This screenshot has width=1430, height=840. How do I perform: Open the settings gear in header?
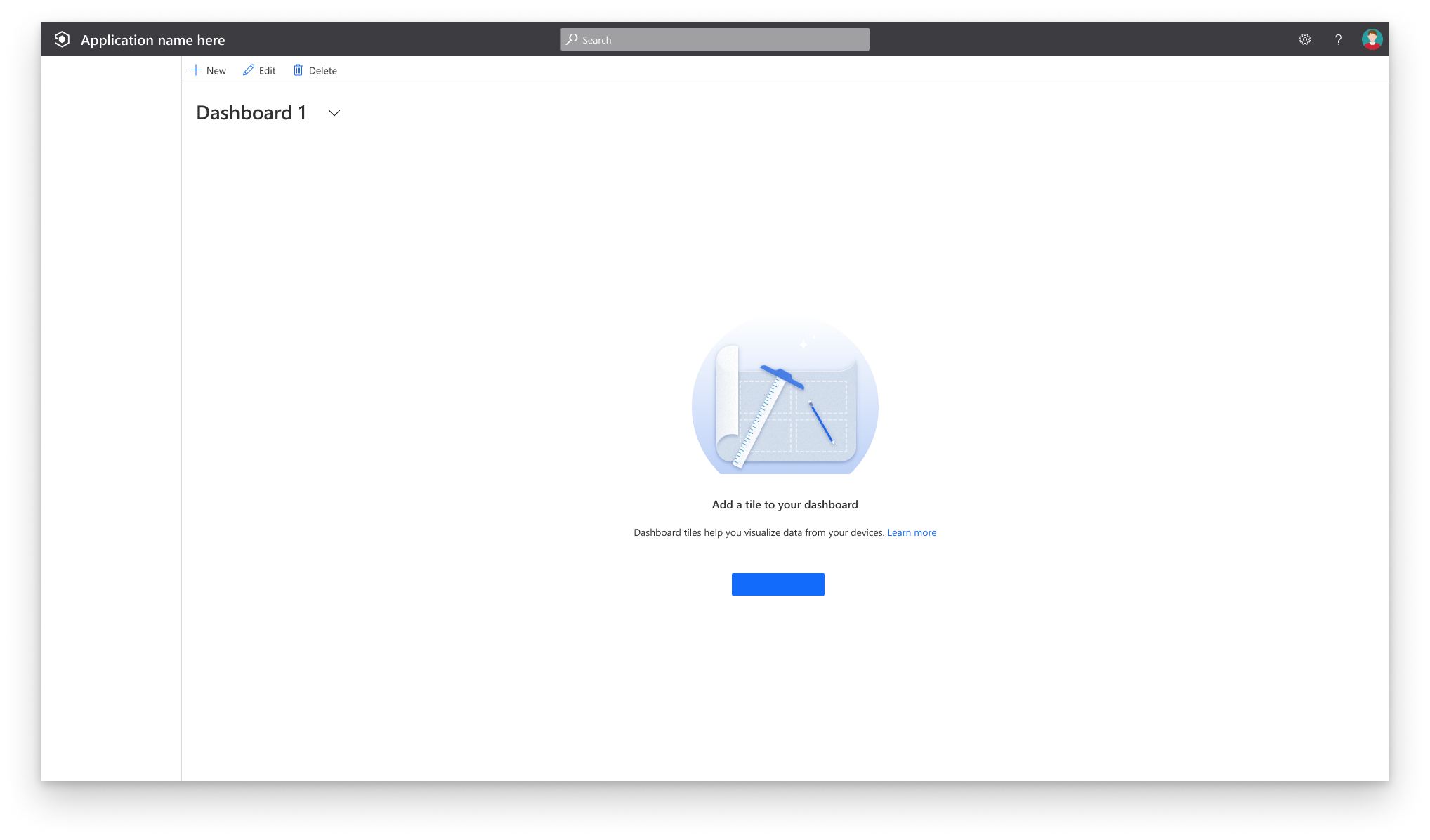[1304, 39]
